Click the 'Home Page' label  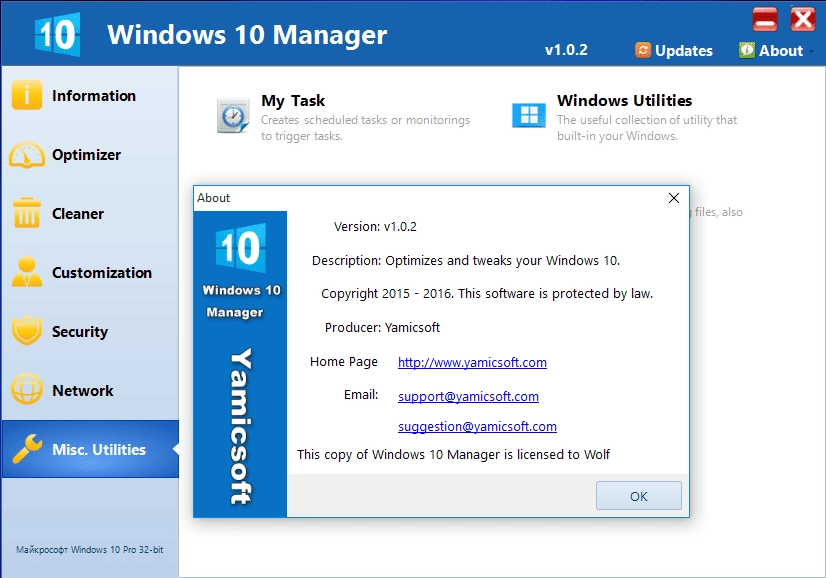(343, 361)
